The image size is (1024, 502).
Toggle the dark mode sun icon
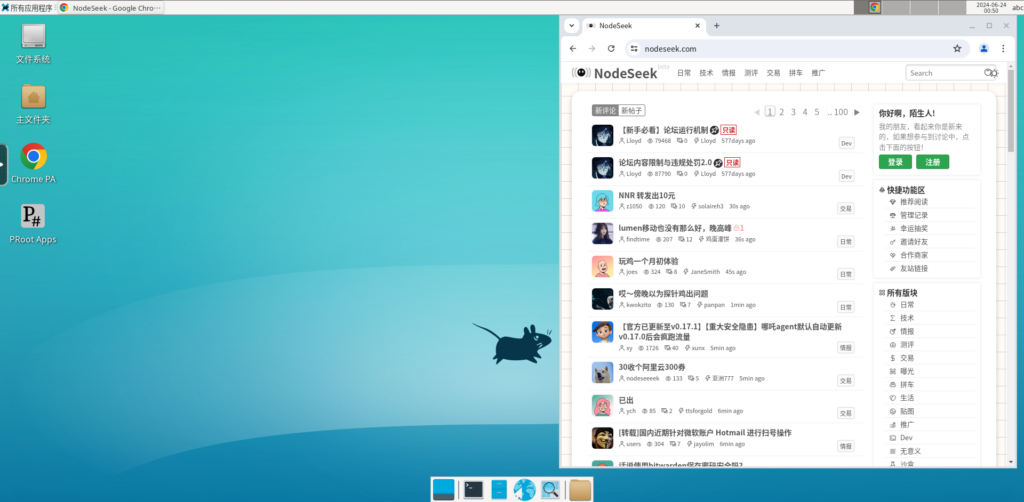click(x=992, y=73)
